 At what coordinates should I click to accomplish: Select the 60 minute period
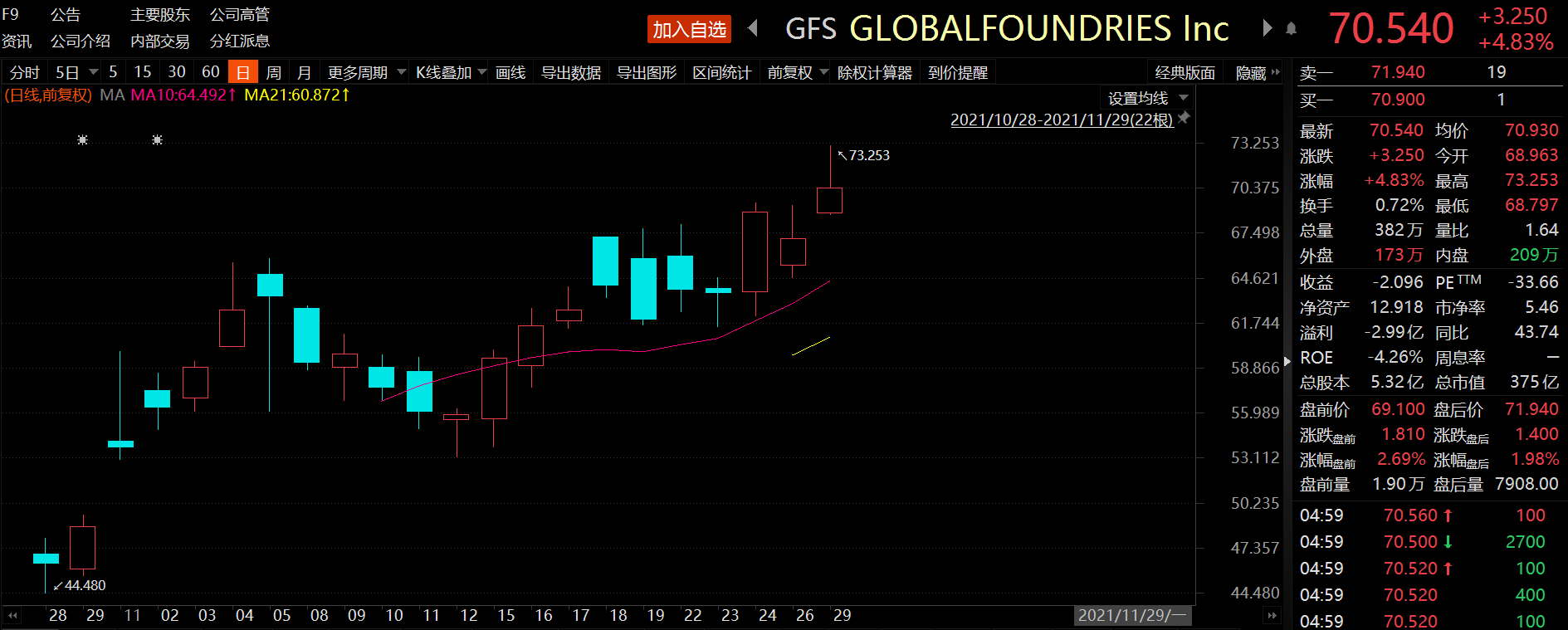pyautogui.click(x=211, y=72)
